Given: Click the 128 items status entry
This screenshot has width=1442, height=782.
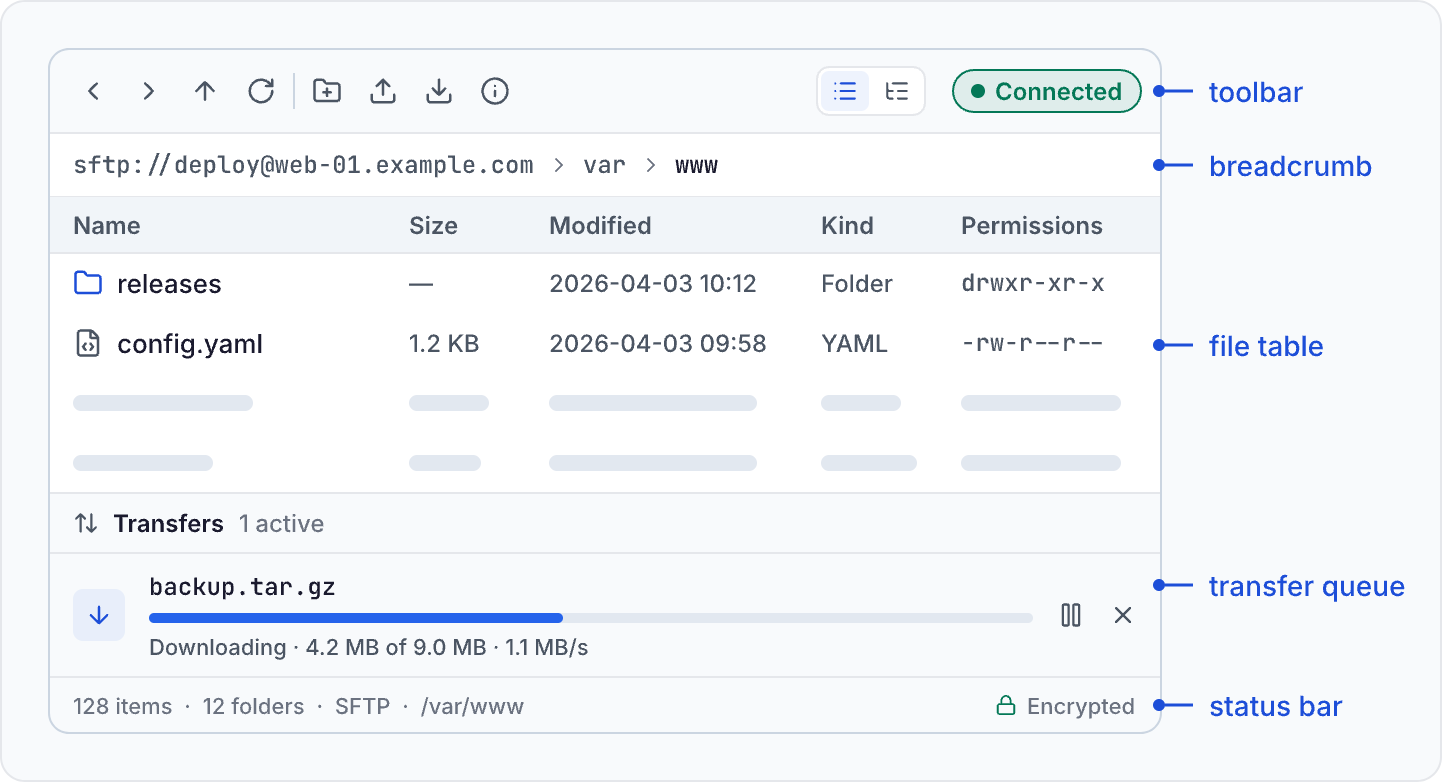Looking at the screenshot, I should coord(122,707).
